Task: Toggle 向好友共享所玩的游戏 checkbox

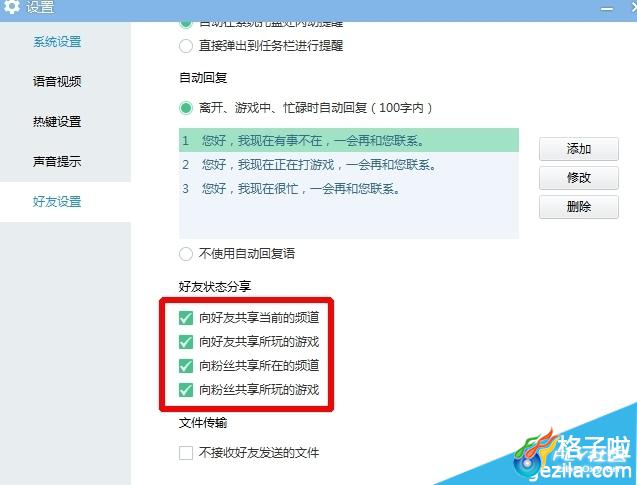Action: pos(186,342)
